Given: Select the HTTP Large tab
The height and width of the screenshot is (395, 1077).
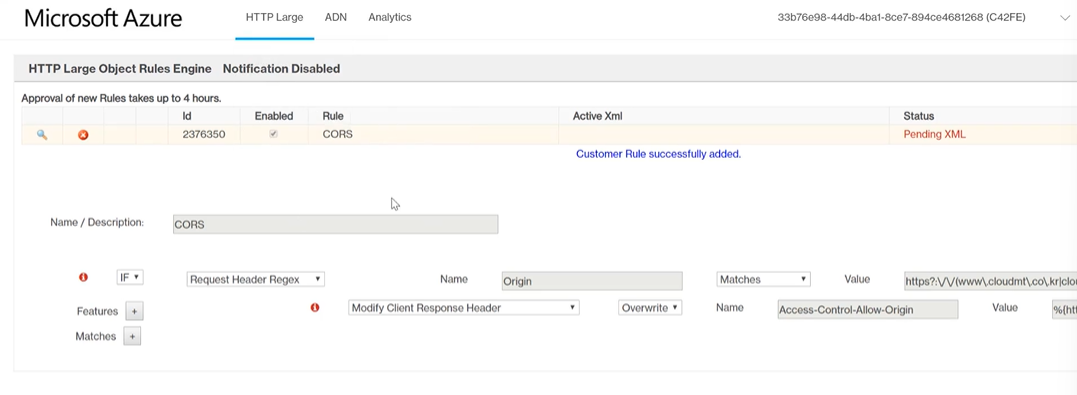Looking at the screenshot, I should tap(275, 18).
